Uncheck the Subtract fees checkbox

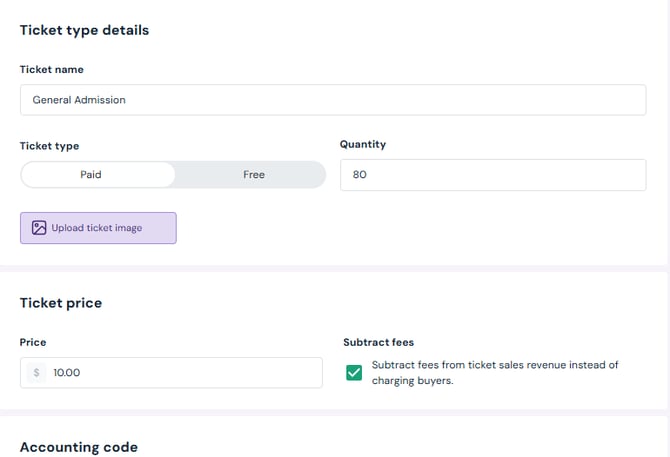tap(354, 373)
